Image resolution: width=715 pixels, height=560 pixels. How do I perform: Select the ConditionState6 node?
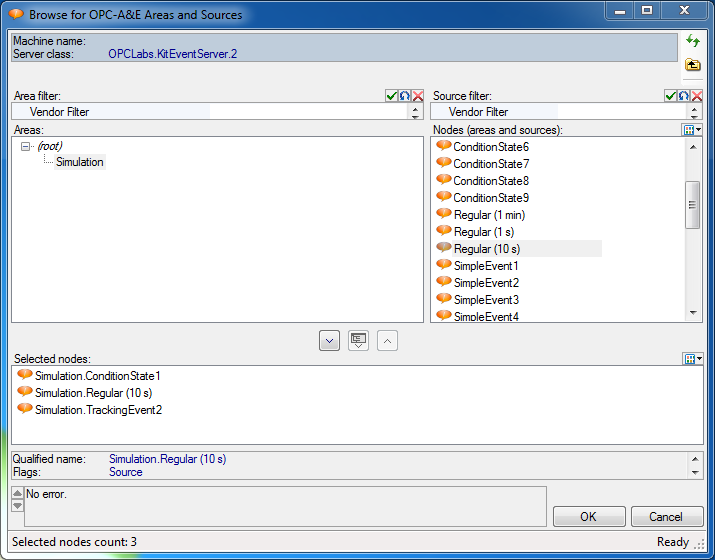coord(491,147)
